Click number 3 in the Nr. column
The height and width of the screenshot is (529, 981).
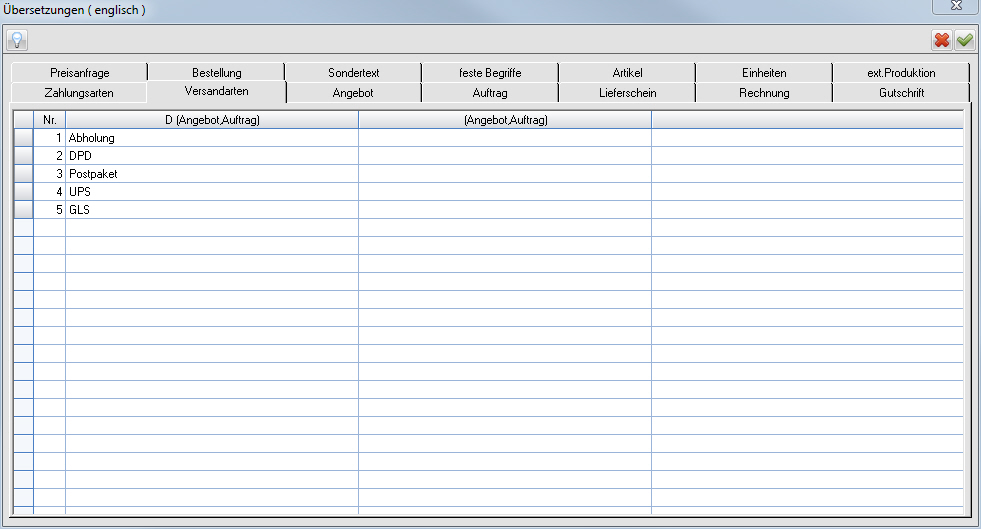tap(49, 174)
